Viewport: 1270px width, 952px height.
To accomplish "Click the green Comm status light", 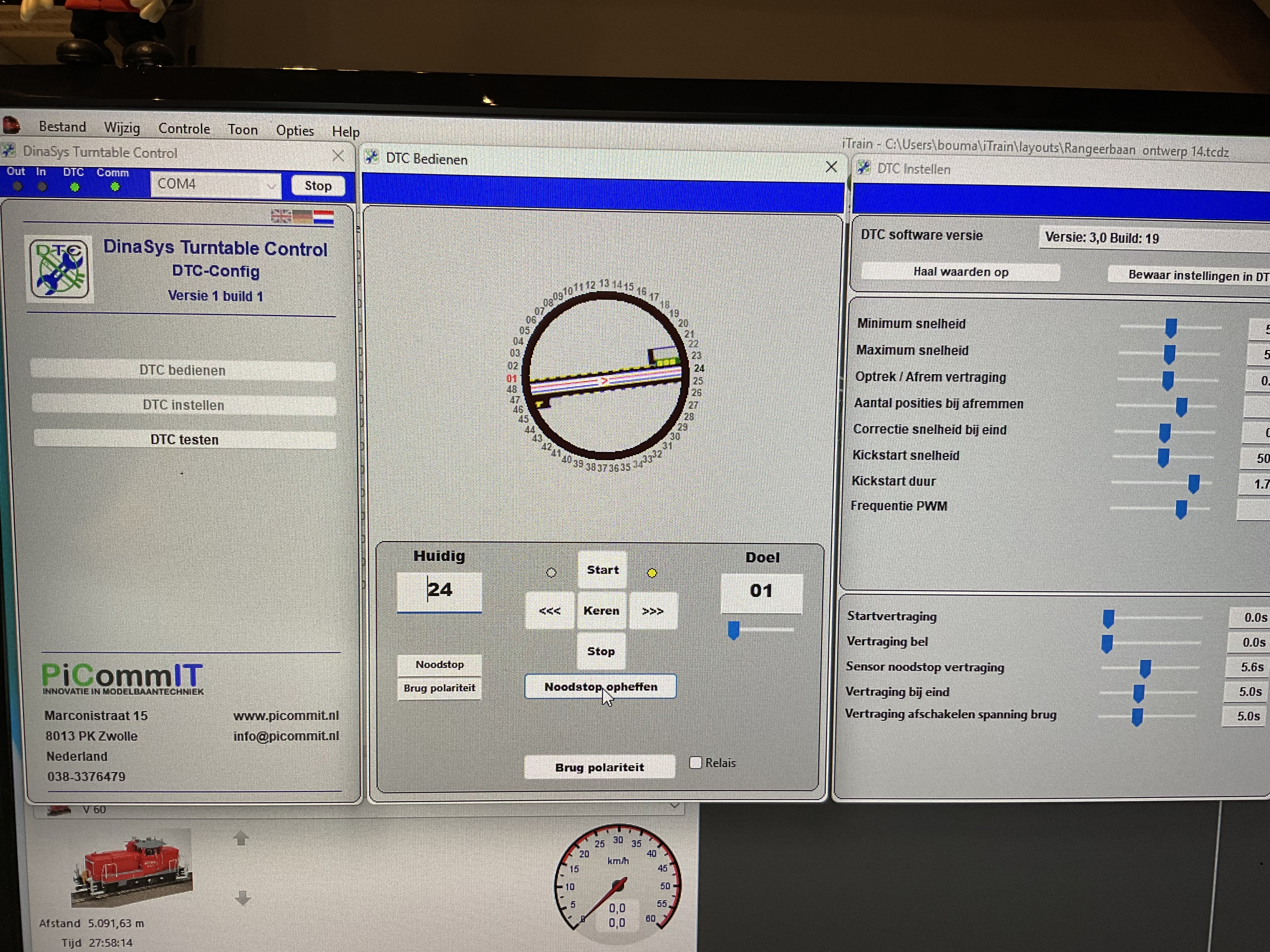I will [115, 187].
